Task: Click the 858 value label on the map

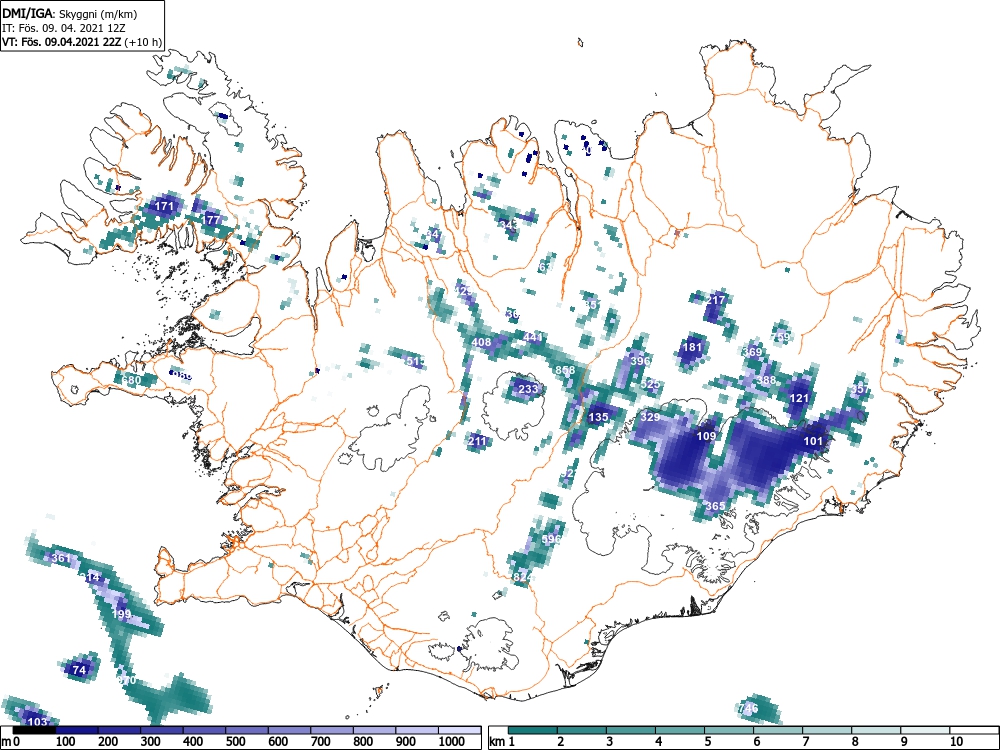Action: pos(566,370)
